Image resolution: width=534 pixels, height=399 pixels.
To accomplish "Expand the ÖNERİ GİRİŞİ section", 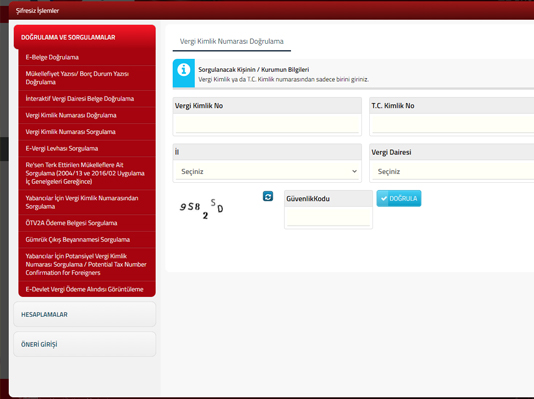I will [x=85, y=344].
